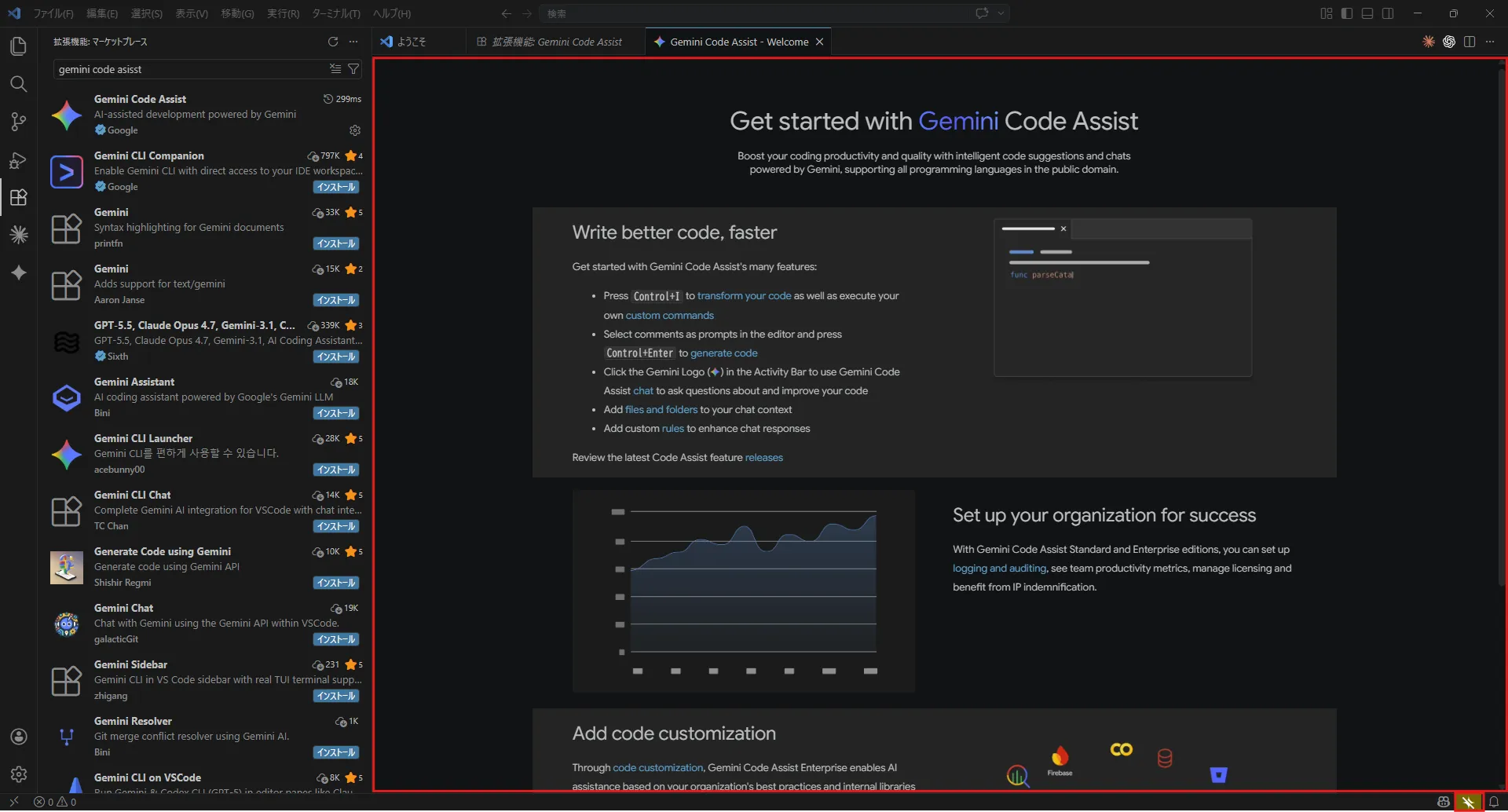Open the custom commands link

click(669, 315)
